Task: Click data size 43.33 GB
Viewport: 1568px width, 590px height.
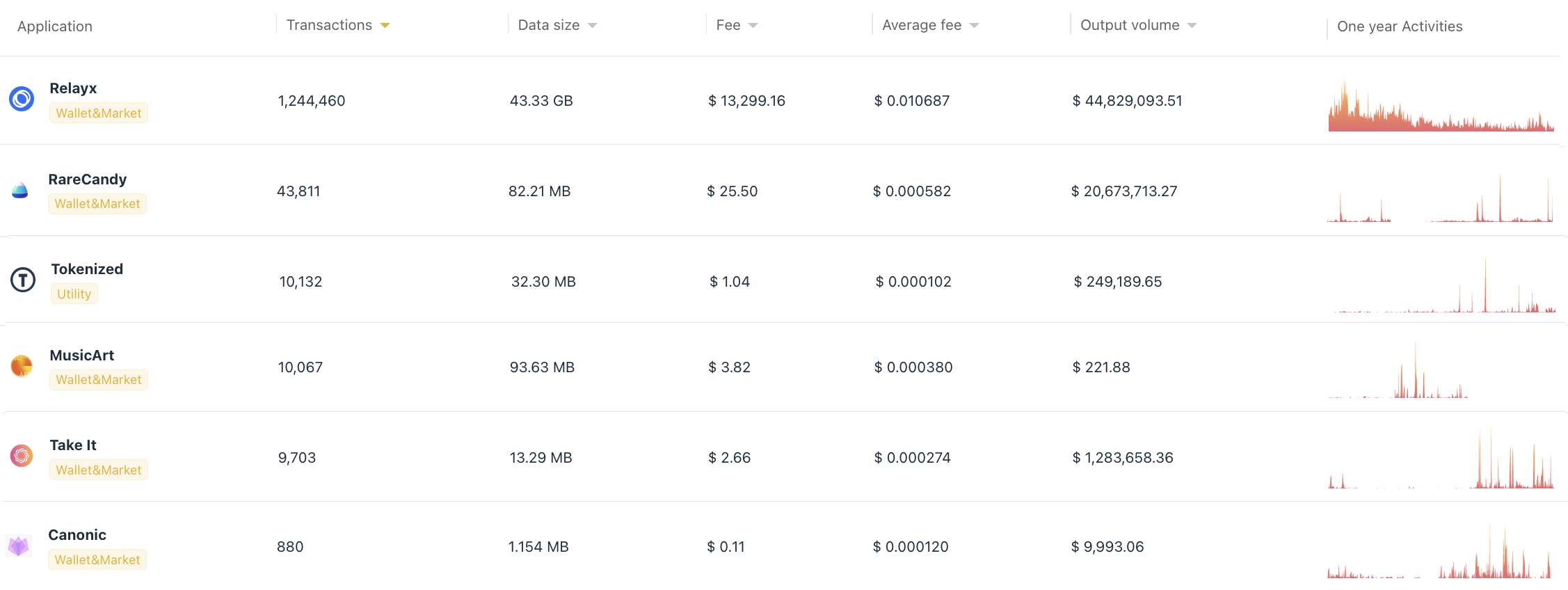Action: 541,101
